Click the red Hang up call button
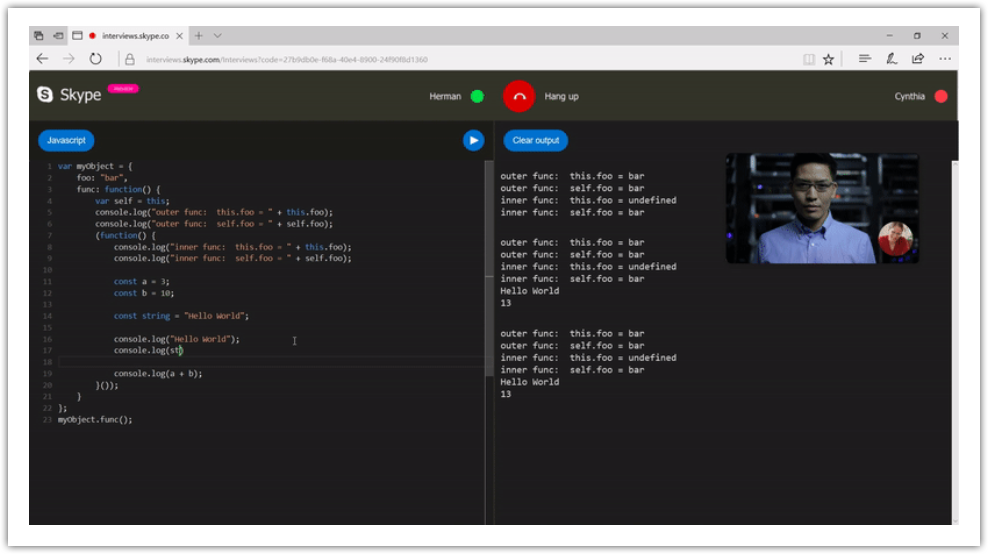 519,96
